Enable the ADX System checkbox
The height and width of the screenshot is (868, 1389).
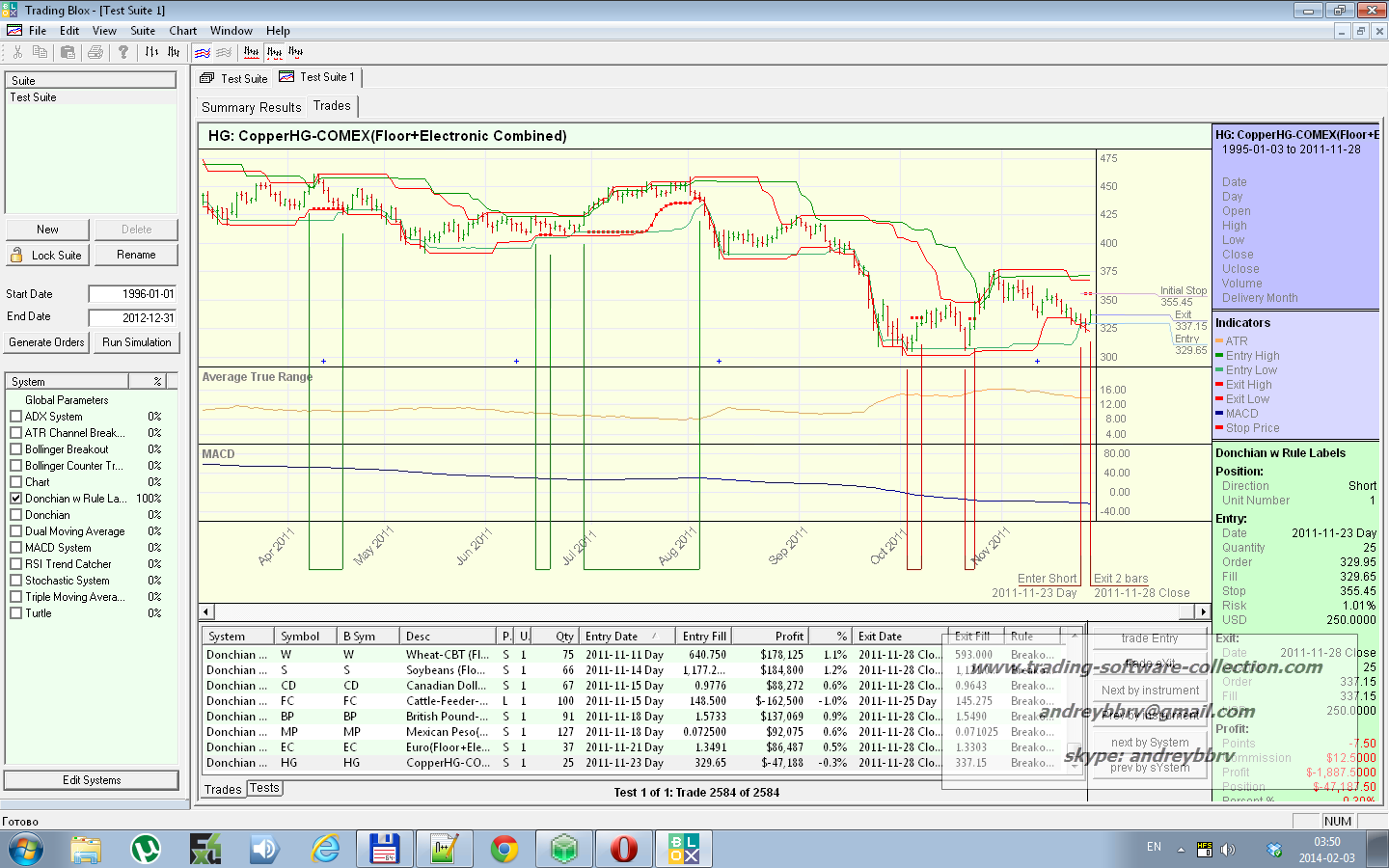(15, 417)
